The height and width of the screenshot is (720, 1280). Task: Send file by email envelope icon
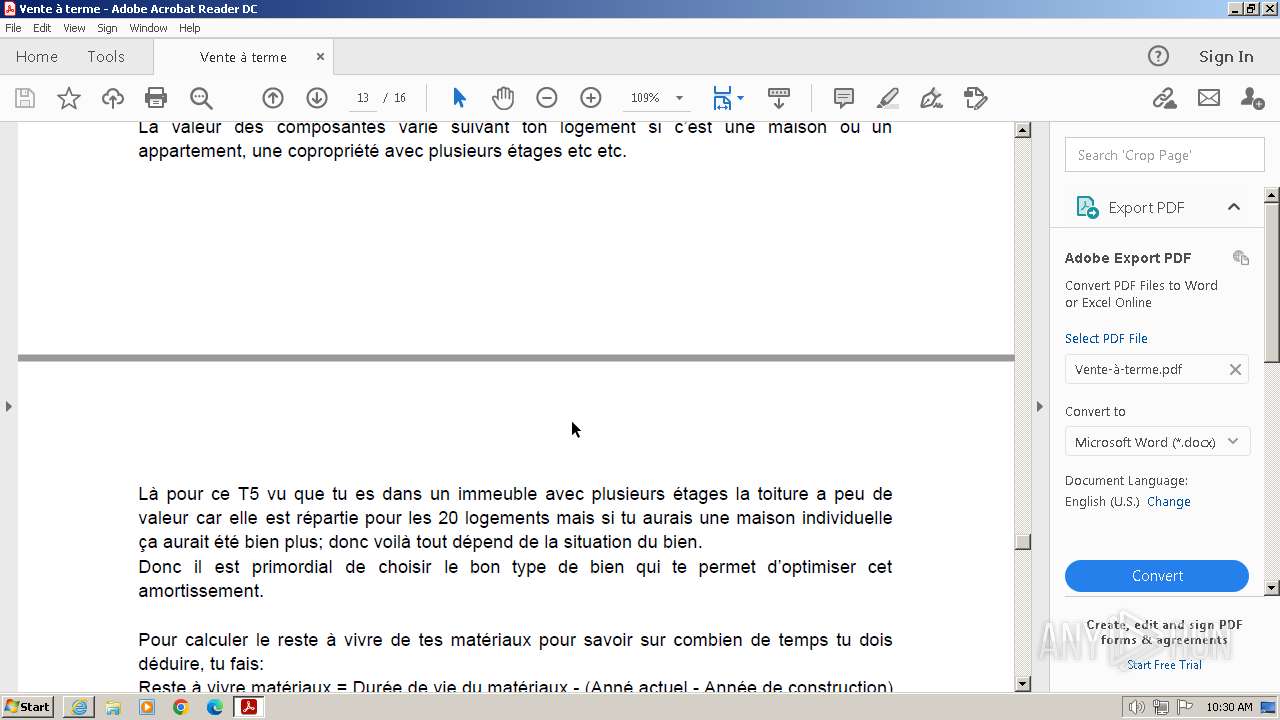tap(1209, 98)
